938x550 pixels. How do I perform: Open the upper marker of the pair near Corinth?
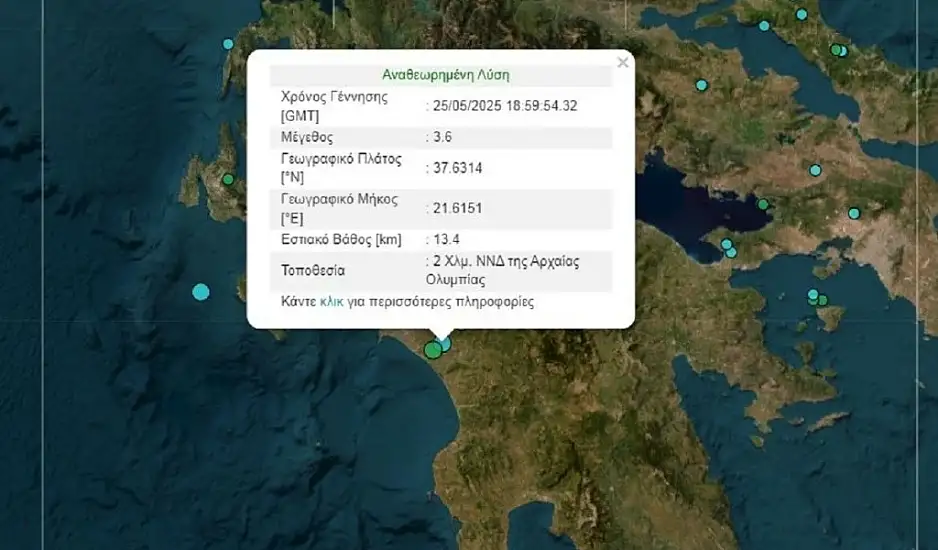tap(726, 244)
